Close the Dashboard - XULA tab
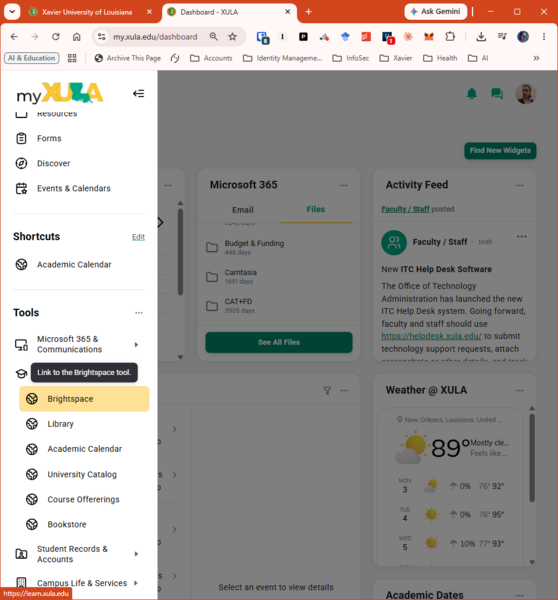The width and height of the screenshot is (558, 600). (288, 12)
